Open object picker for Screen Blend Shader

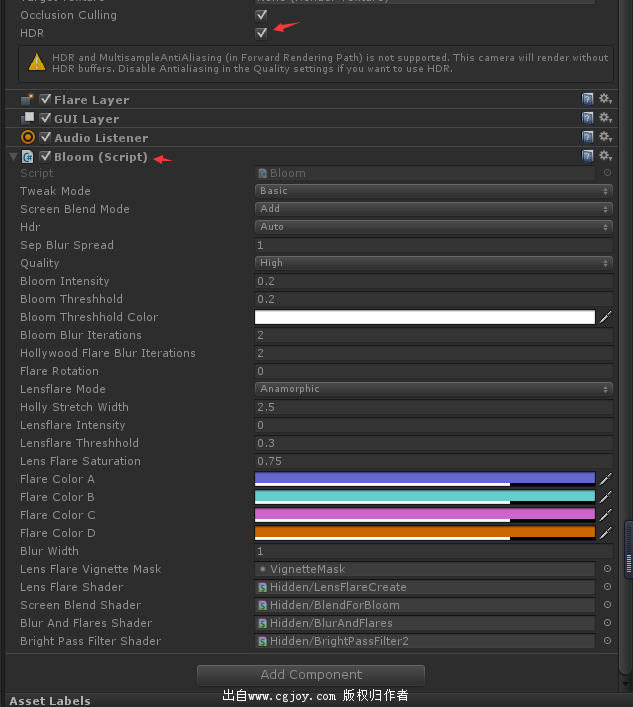[607, 605]
